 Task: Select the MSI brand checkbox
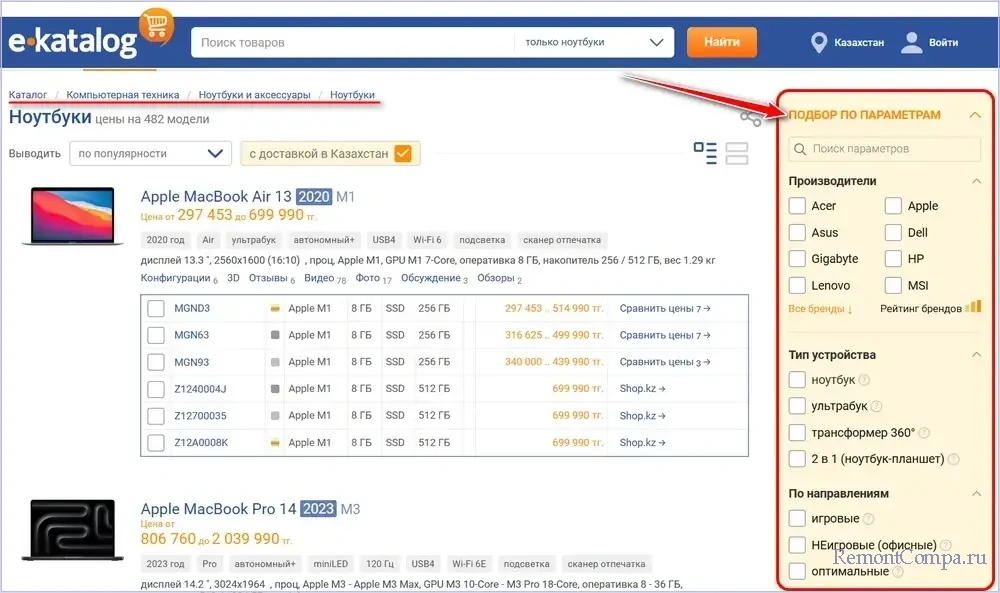point(893,286)
